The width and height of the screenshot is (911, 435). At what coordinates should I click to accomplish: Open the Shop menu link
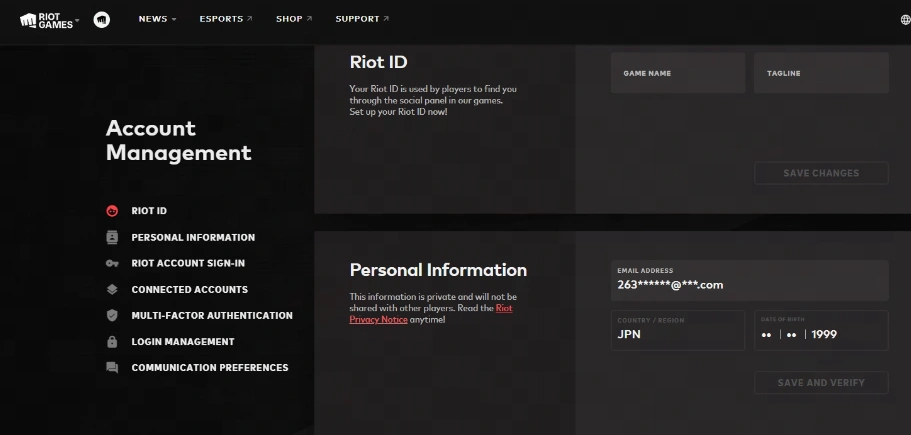tap(293, 19)
